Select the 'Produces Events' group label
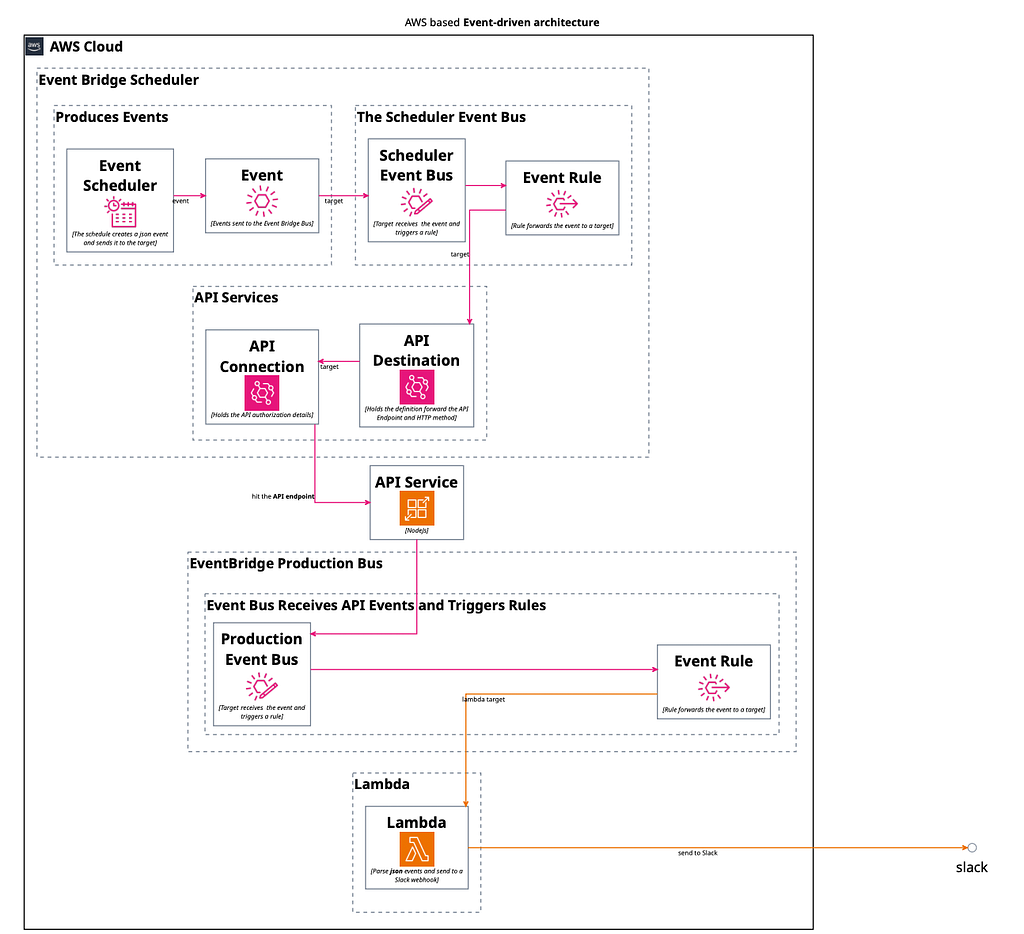Screen dimensions: 1024x934 pyautogui.click(x=112, y=117)
